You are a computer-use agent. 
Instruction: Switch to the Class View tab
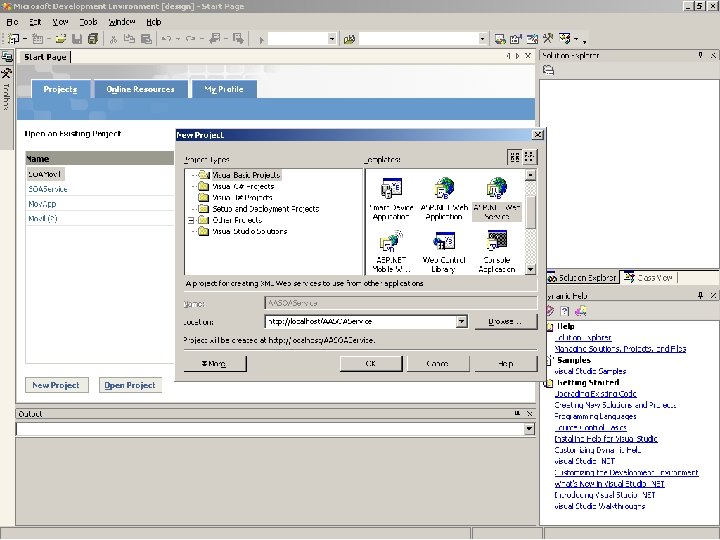click(x=648, y=278)
